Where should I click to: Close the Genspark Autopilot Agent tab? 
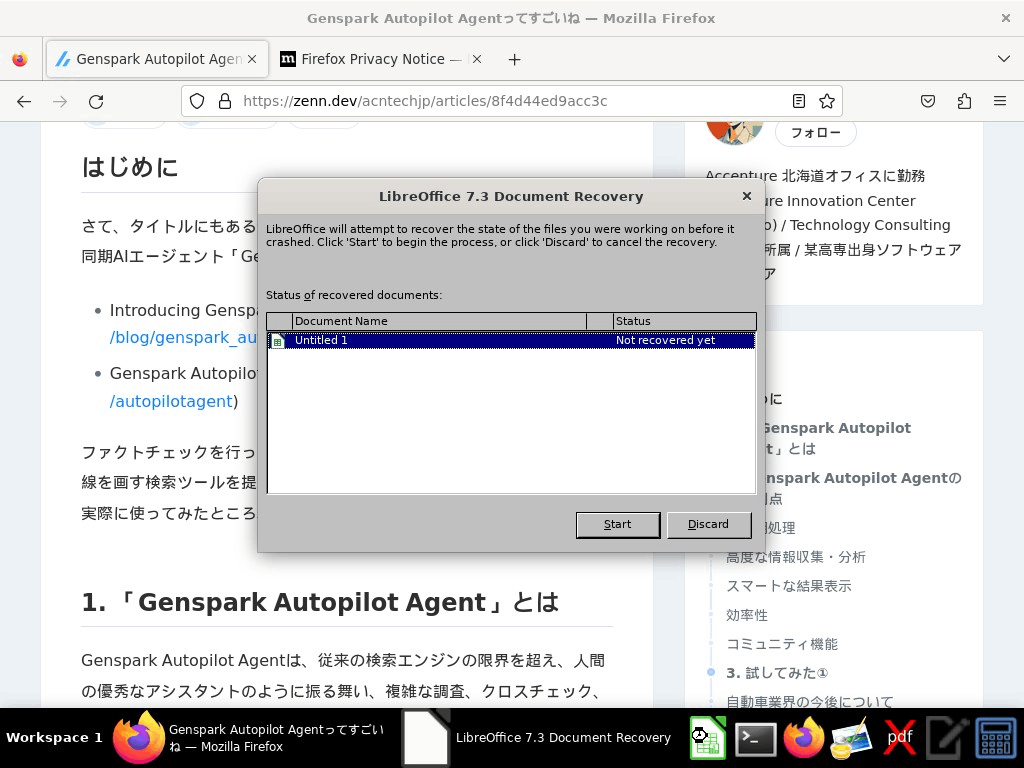(x=252, y=59)
